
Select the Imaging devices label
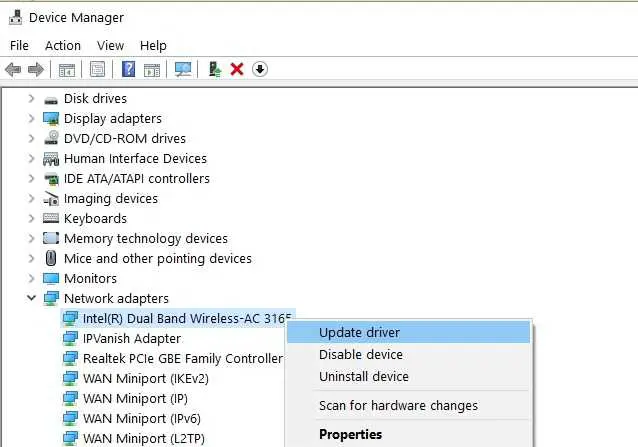coord(111,198)
